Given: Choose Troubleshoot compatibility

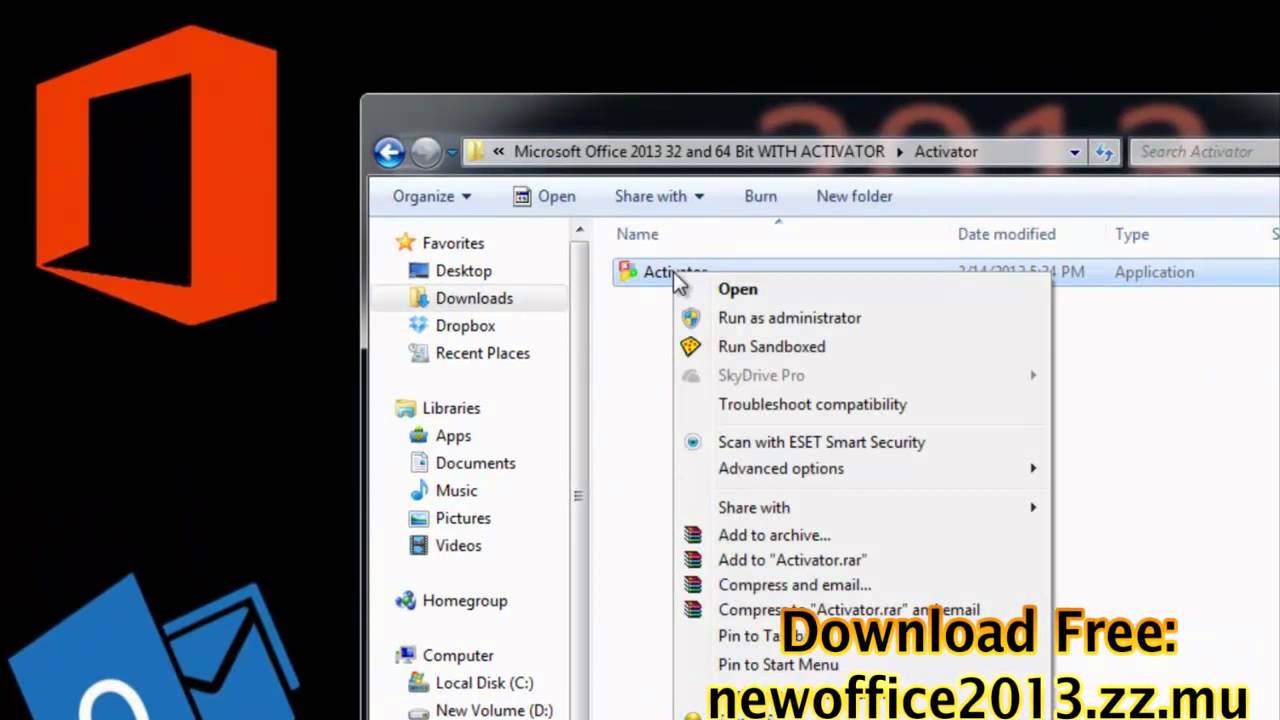Looking at the screenshot, I should (862, 405).
